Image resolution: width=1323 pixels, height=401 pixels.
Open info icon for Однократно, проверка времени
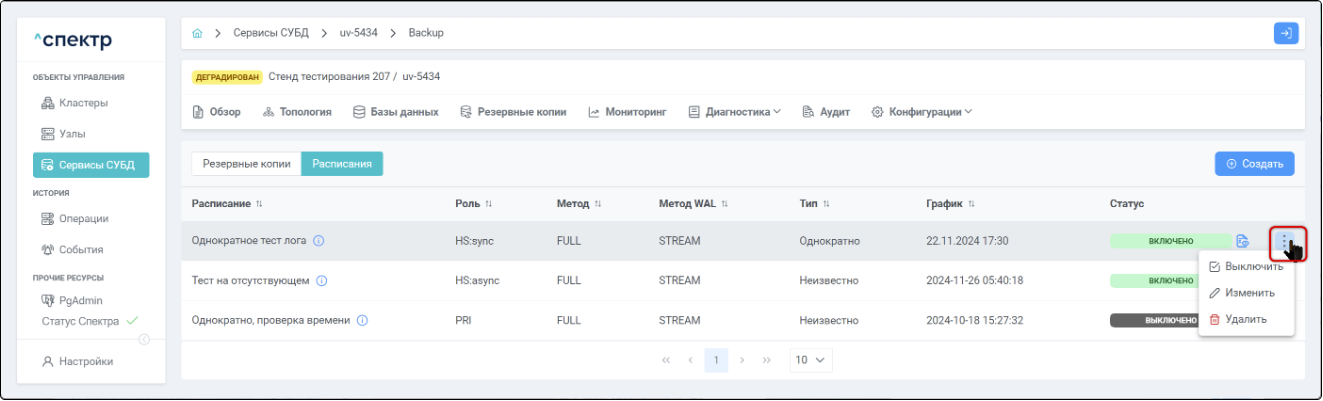pyautogui.click(x=362, y=321)
